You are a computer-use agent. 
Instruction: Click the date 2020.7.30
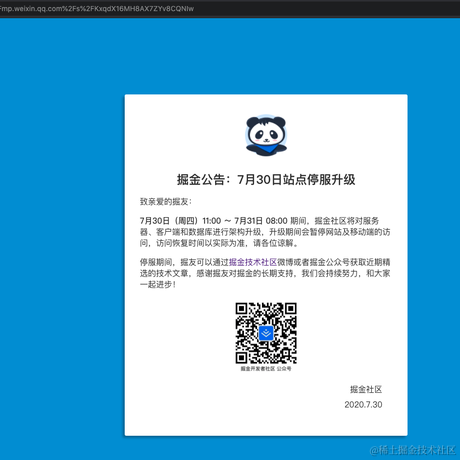(363, 405)
